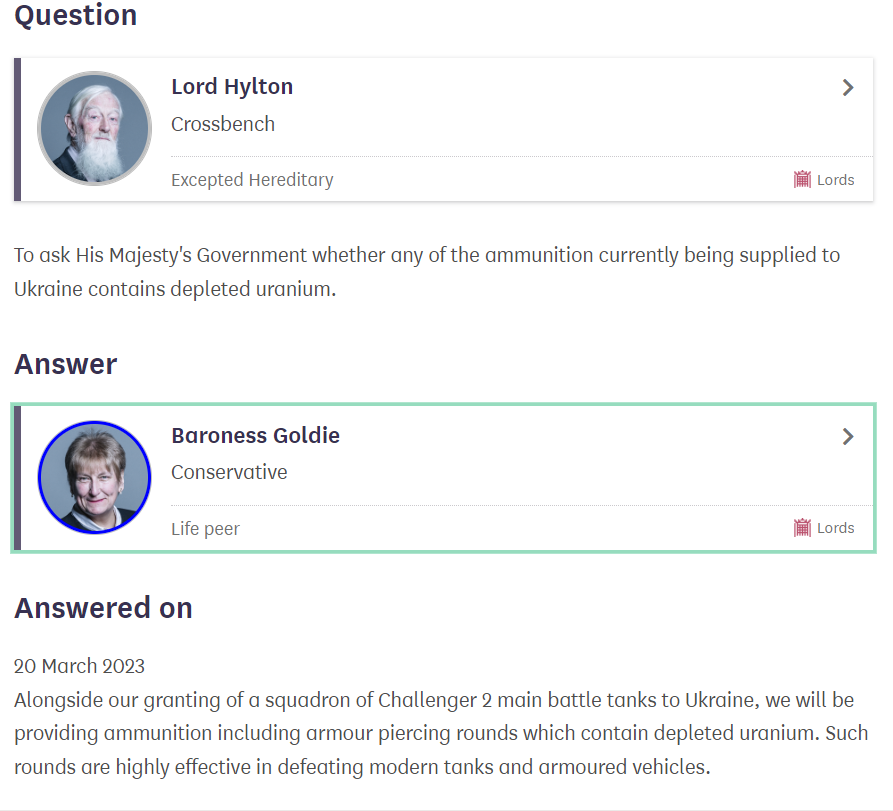
Task: Click the answer paragraph about Challenger 2 tanks
Action: click(440, 734)
